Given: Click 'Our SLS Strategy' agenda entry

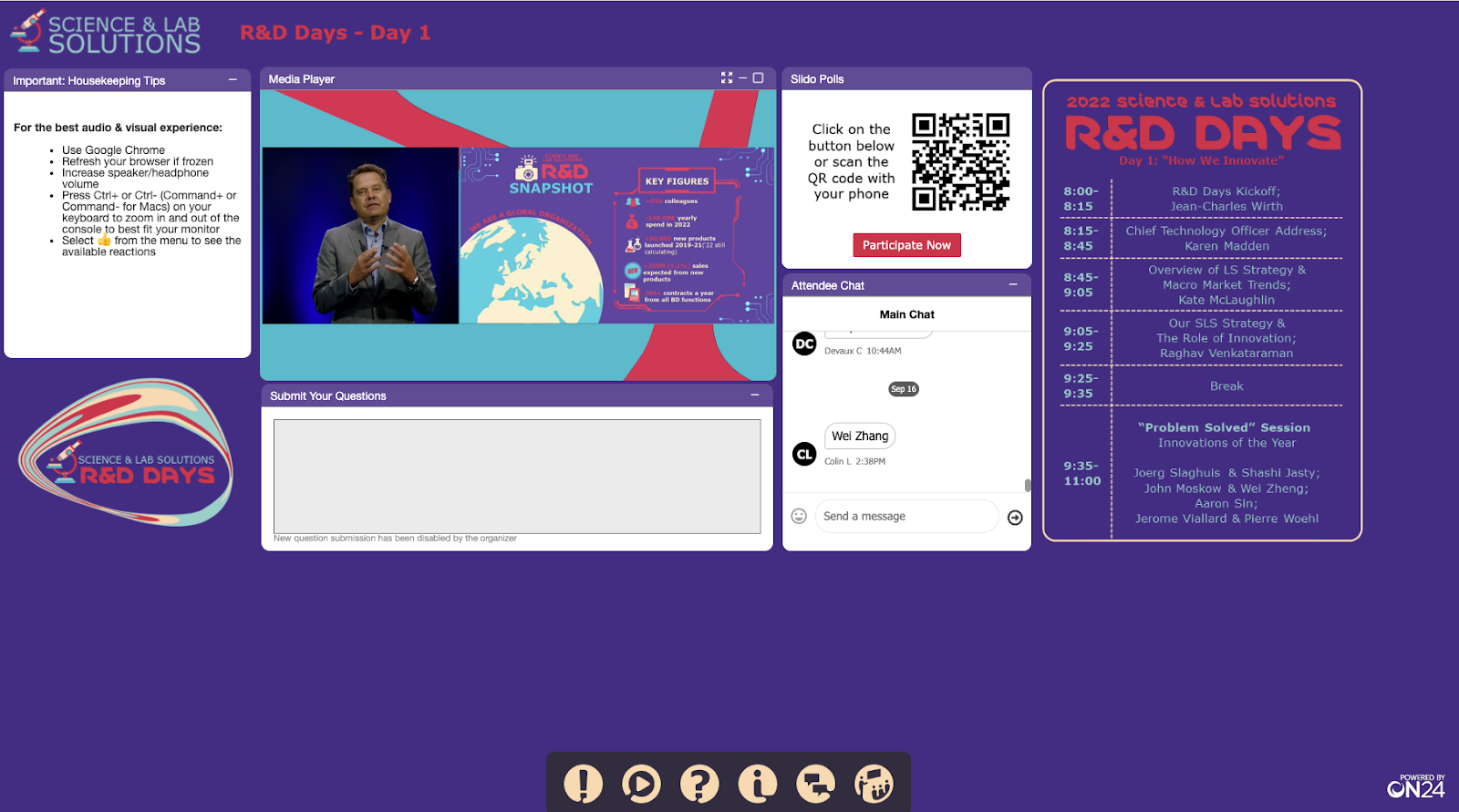Looking at the screenshot, I should (x=1226, y=338).
